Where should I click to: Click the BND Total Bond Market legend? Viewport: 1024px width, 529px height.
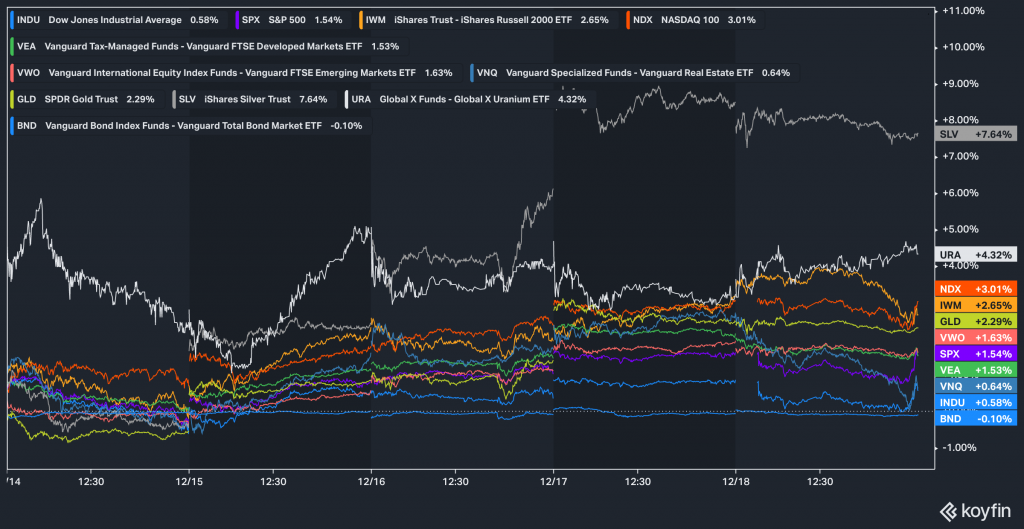coord(186,126)
